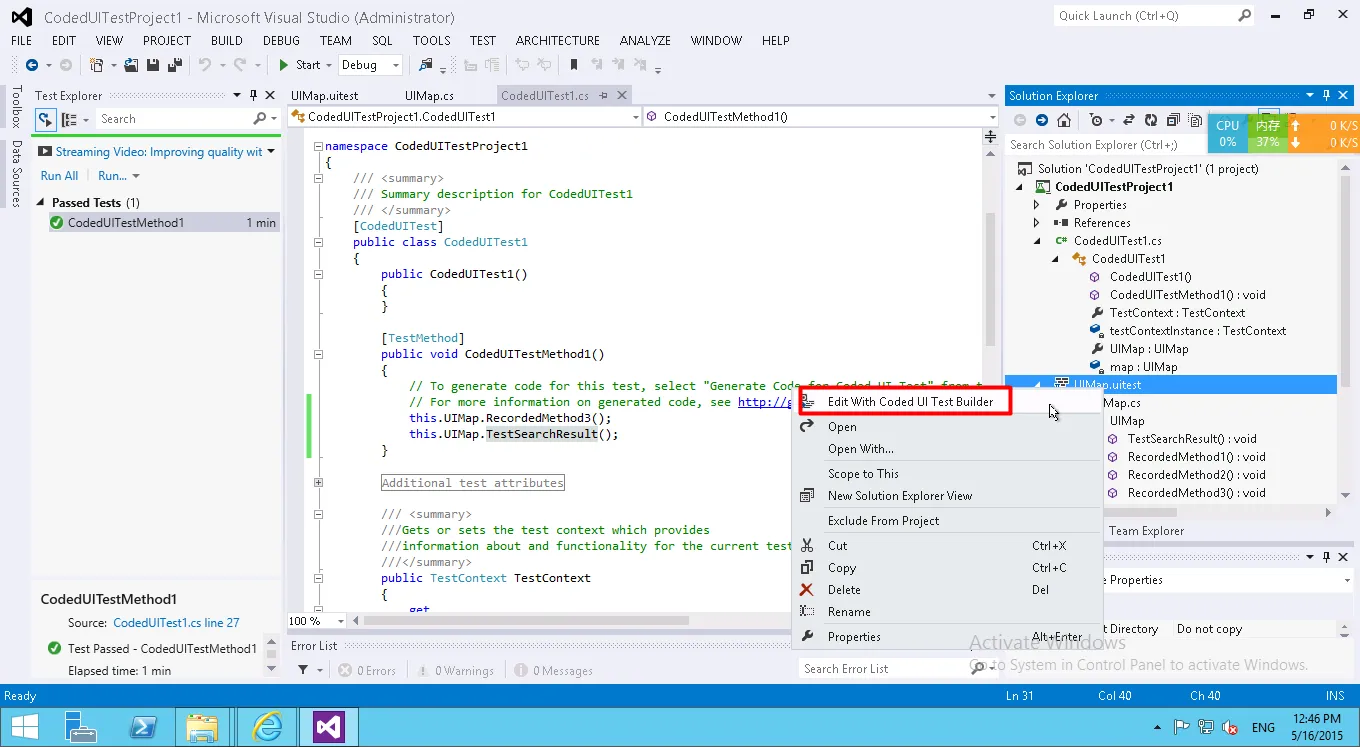
Task: Expand the Properties node in Solution Explorer
Action: coord(1037,205)
